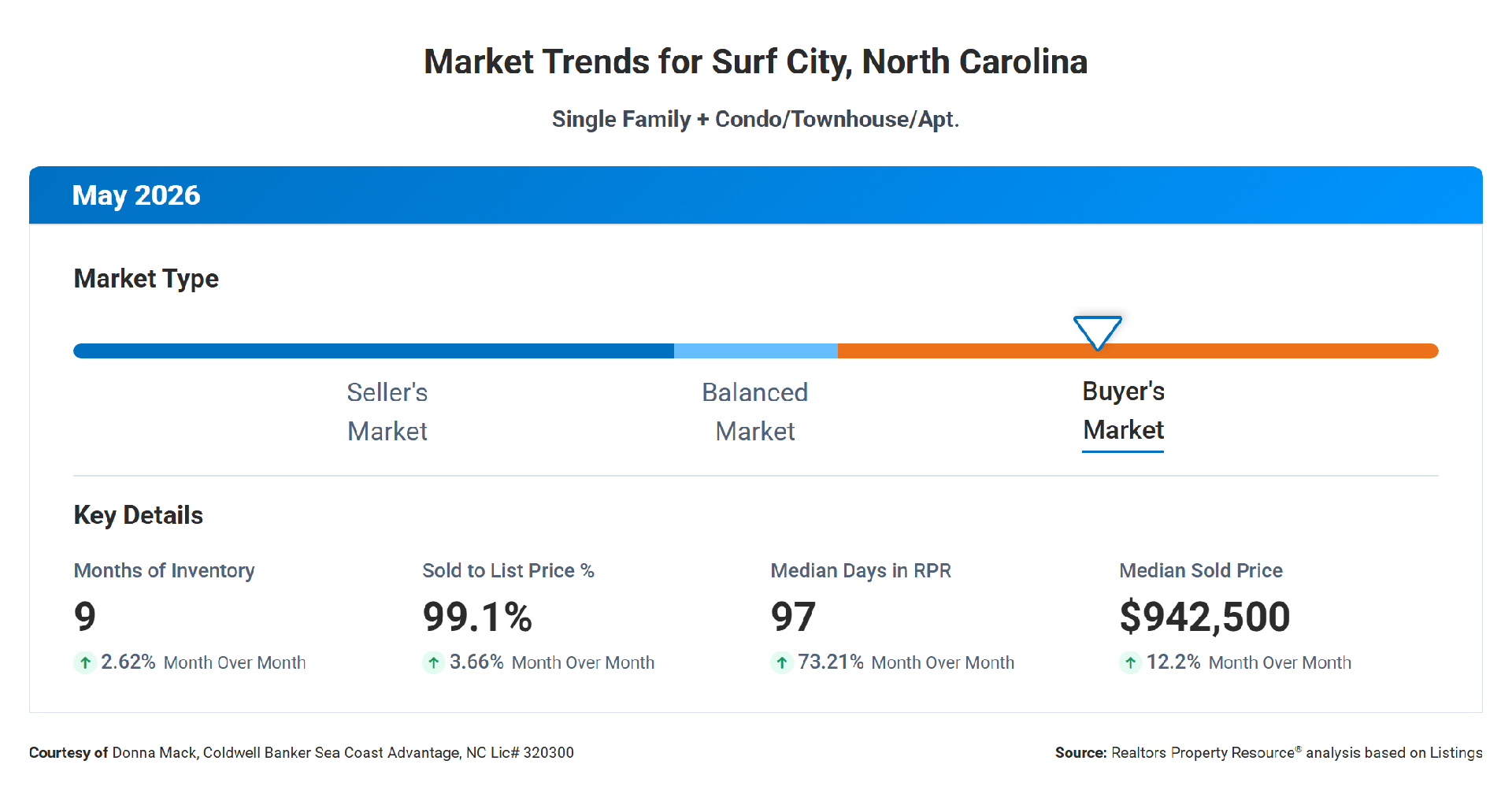Click the light blue balanced segment of the bar
1512x794 pixels.
[x=756, y=351]
